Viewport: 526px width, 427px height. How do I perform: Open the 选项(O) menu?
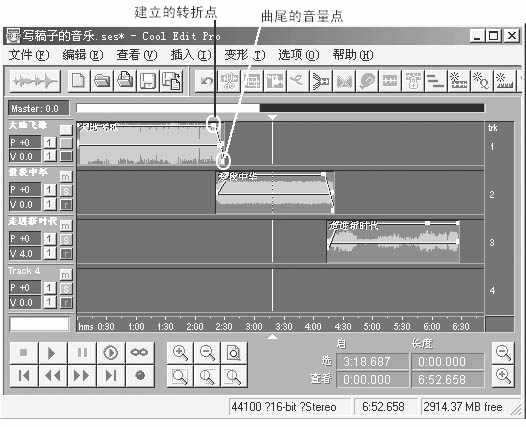coord(299,55)
